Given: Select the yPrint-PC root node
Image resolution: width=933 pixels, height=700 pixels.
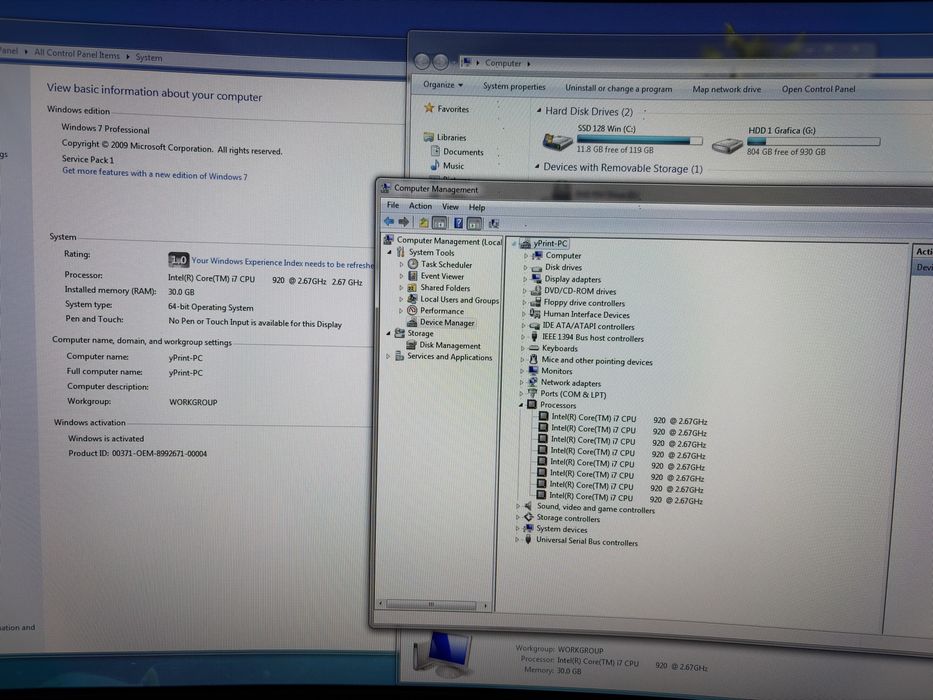Looking at the screenshot, I should click(550, 243).
